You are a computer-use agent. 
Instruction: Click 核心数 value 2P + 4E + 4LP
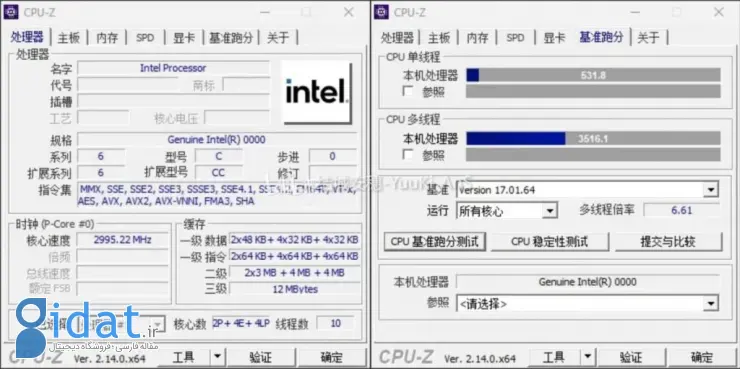[x=241, y=324]
